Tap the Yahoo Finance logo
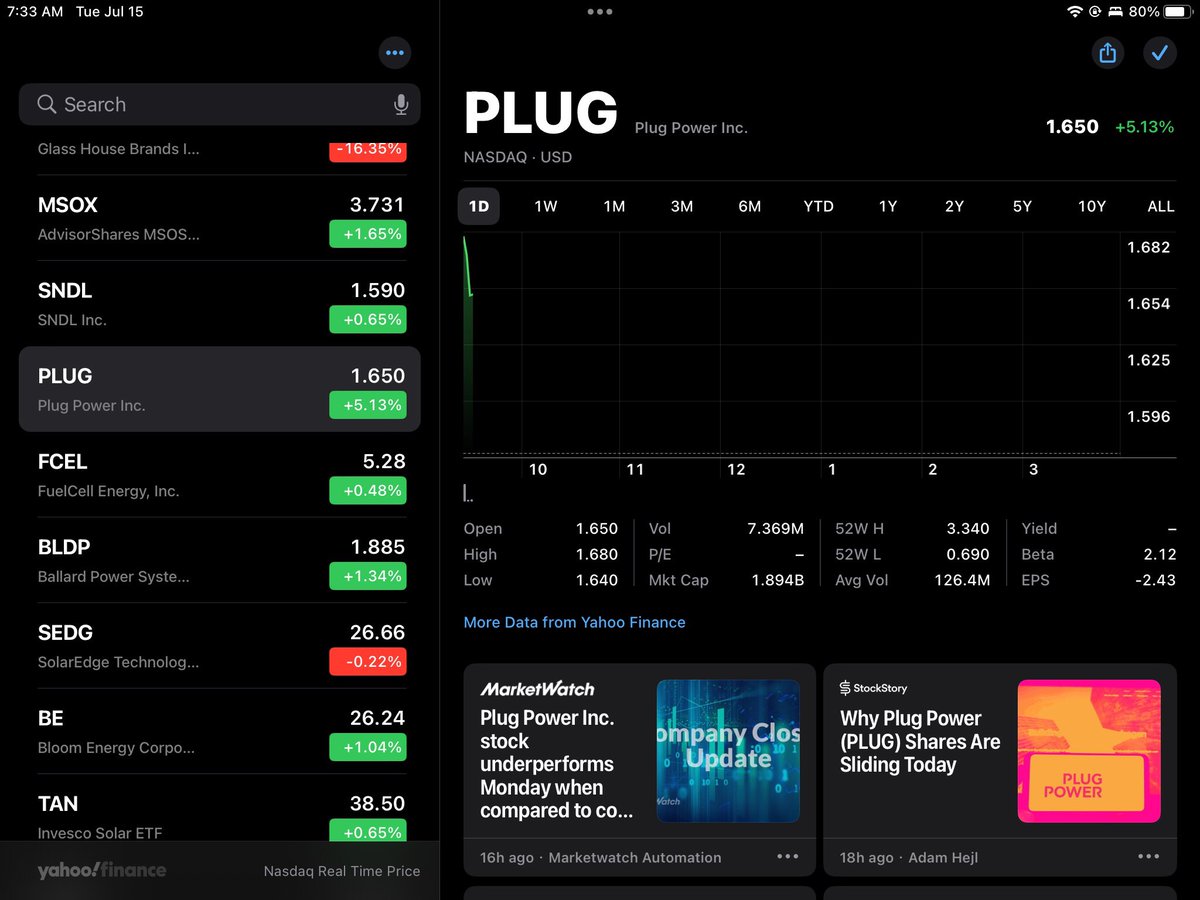Screen dimensions: 1200x900 [102, 870]
